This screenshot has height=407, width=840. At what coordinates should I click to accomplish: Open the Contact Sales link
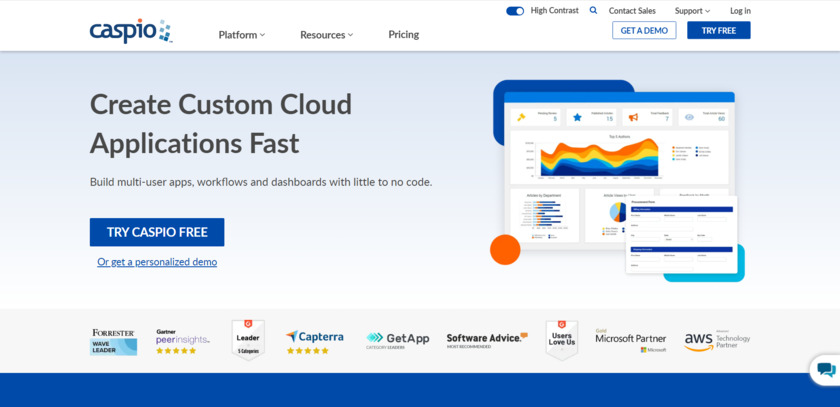pos(632,11)
